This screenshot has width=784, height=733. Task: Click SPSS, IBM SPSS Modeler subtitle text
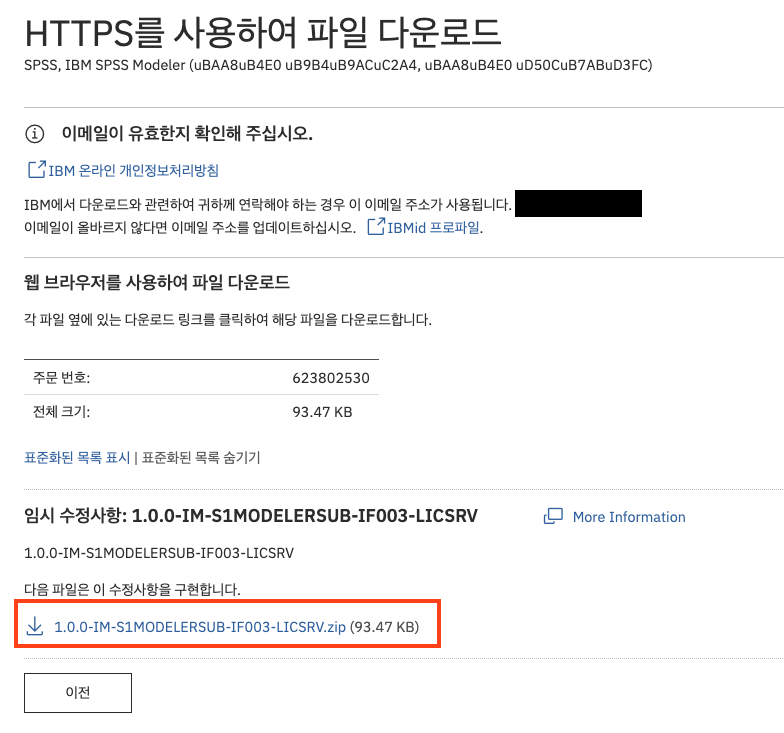[x=338, y=65]
